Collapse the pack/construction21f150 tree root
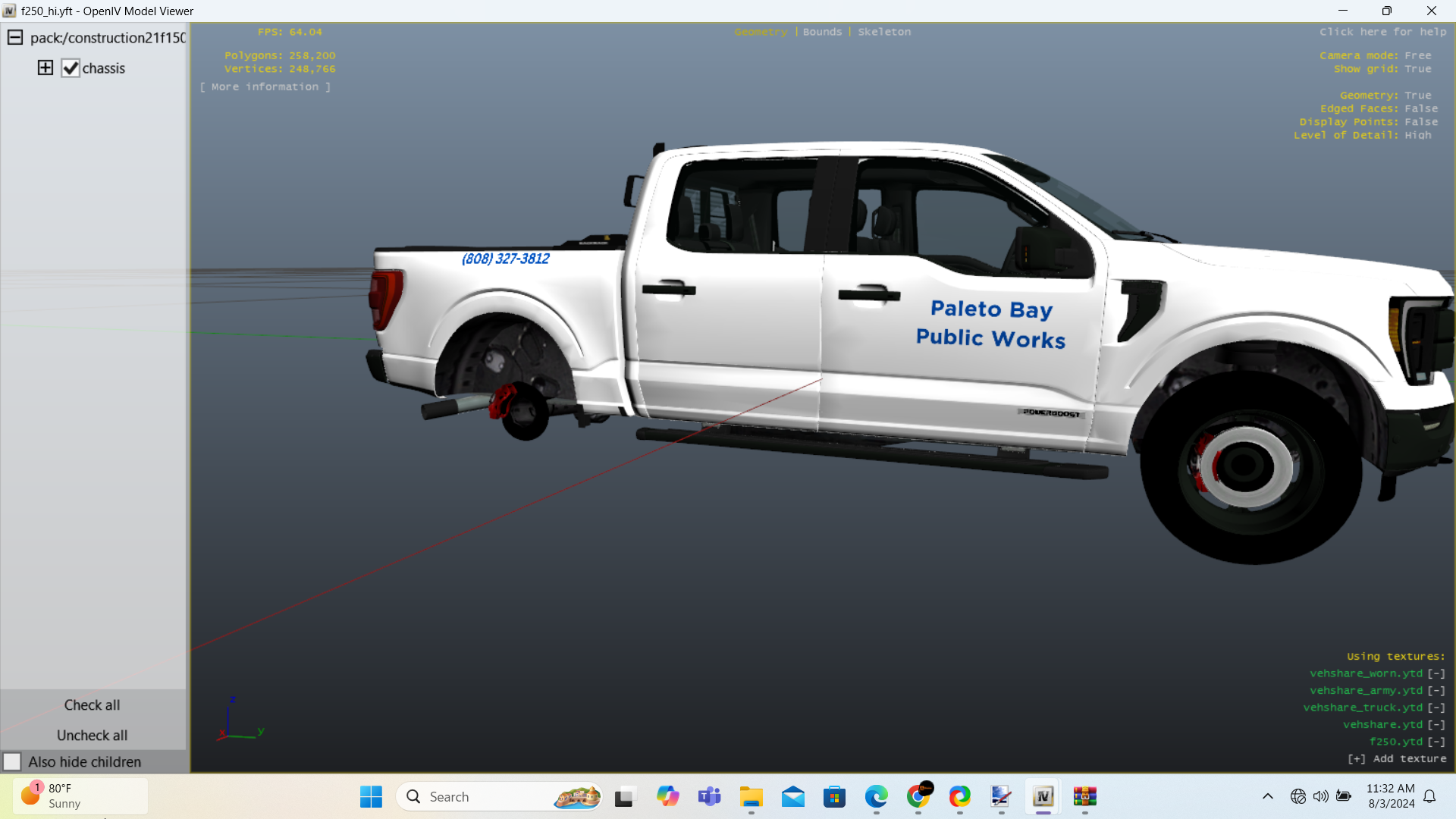Screen dimensions: 1456x819 click(x=15, y=37)
